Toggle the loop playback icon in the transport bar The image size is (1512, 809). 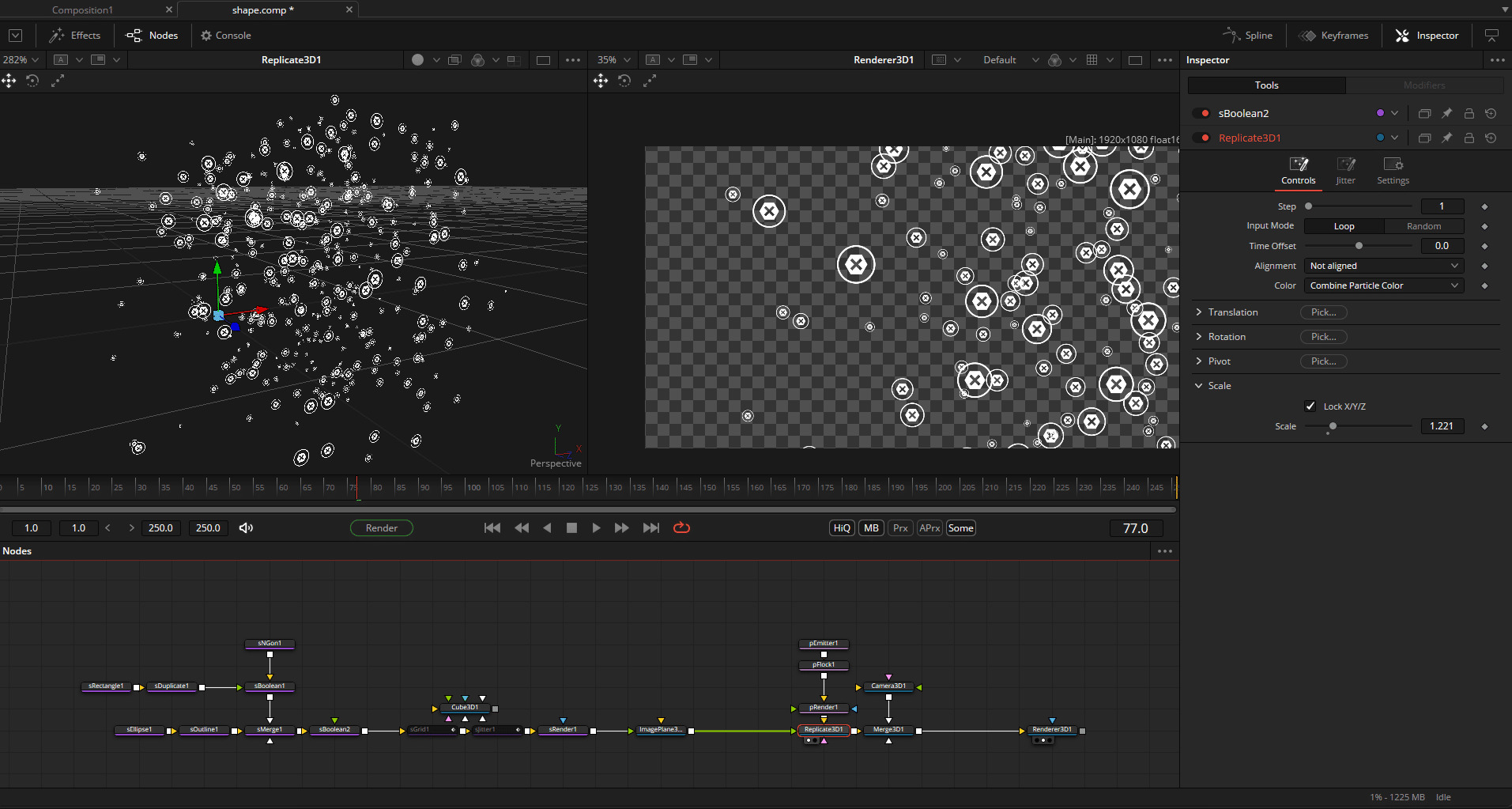pos(681,527)
